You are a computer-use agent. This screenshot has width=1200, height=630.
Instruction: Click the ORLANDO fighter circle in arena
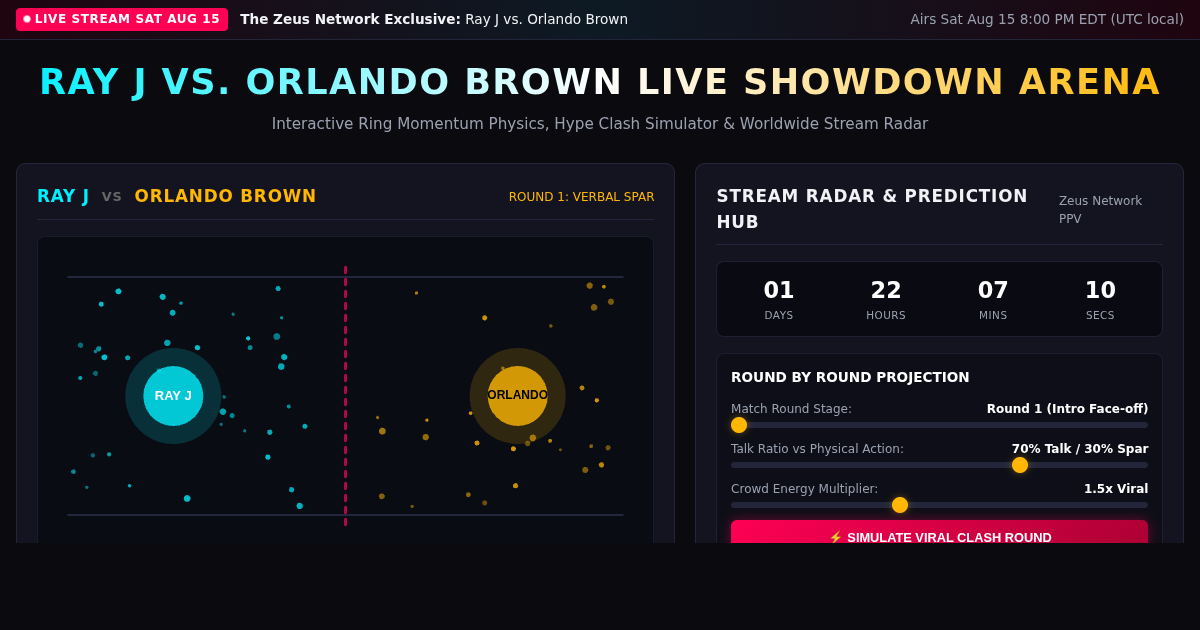coord(518,396)
